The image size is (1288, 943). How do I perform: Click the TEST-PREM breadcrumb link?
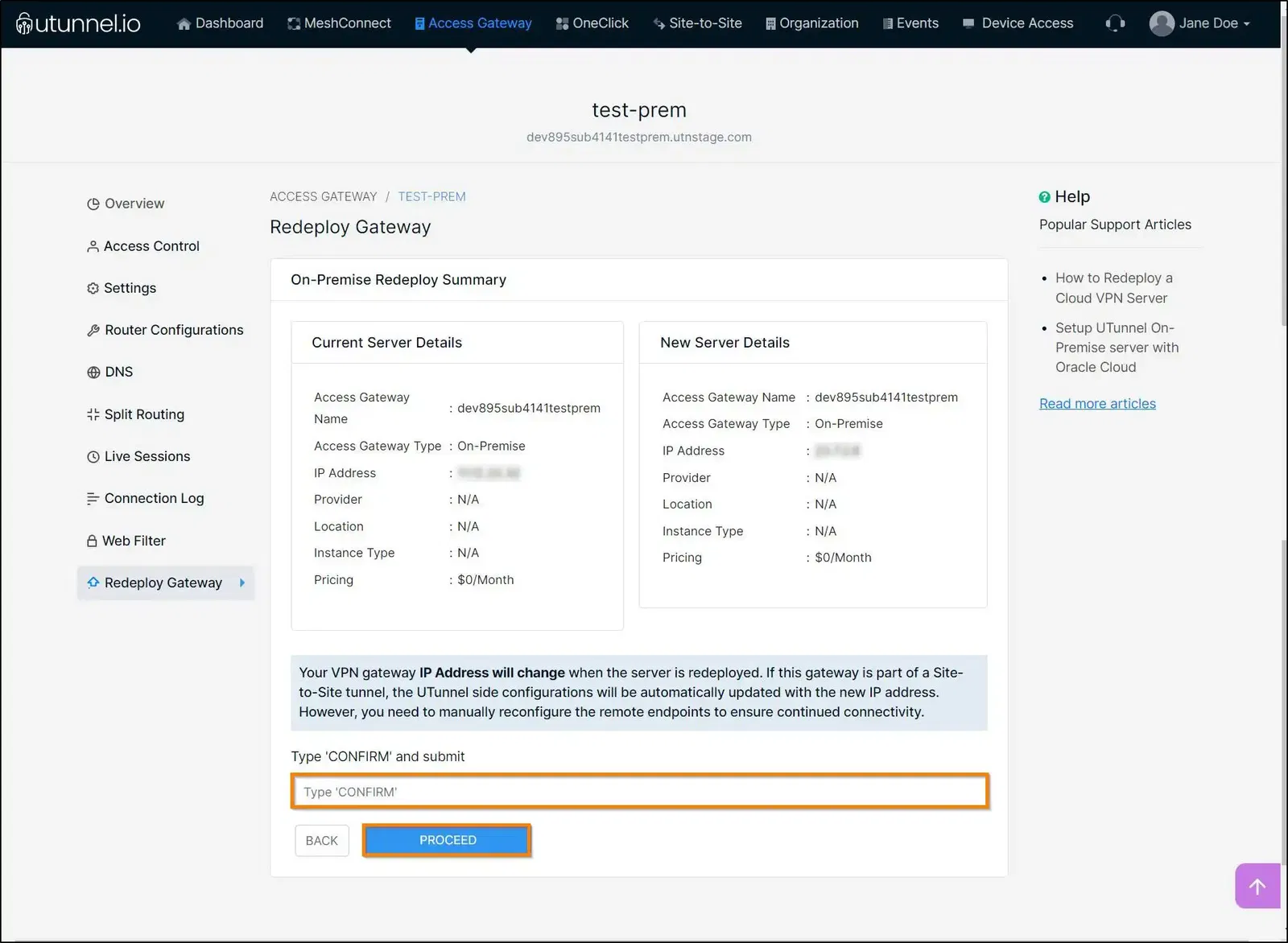[x=431, y=196]
